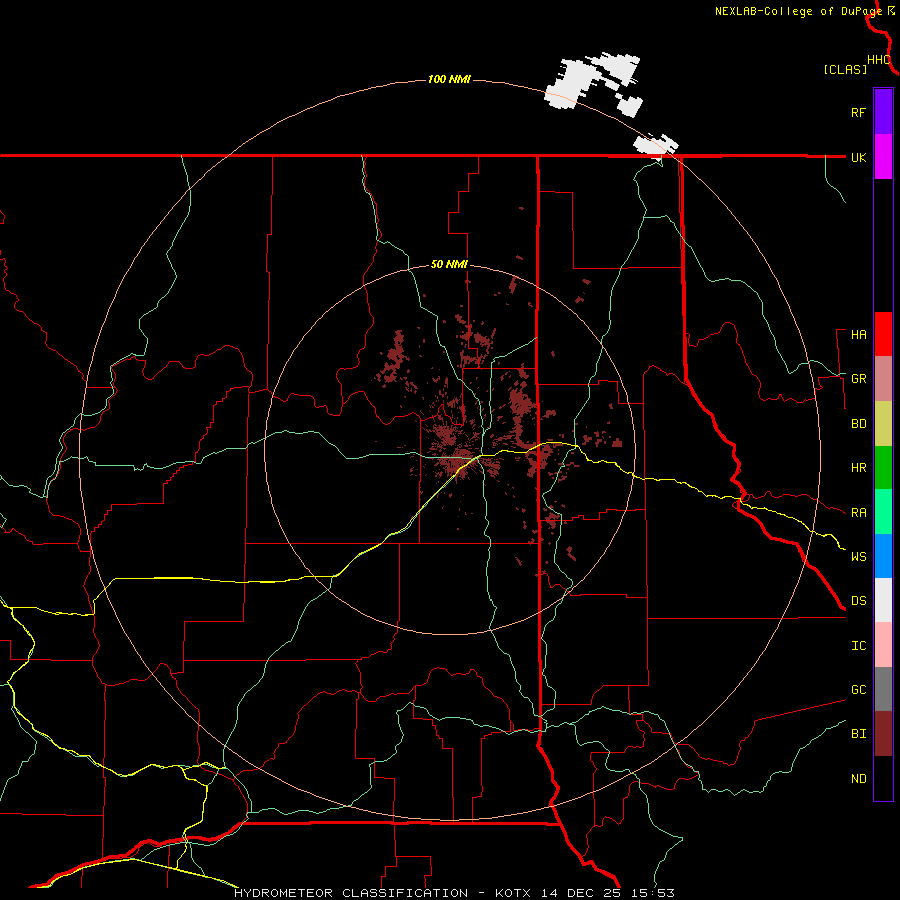Screen dimensions: 900x900
Task: Click the HHC product label
Action: point(878,60)
